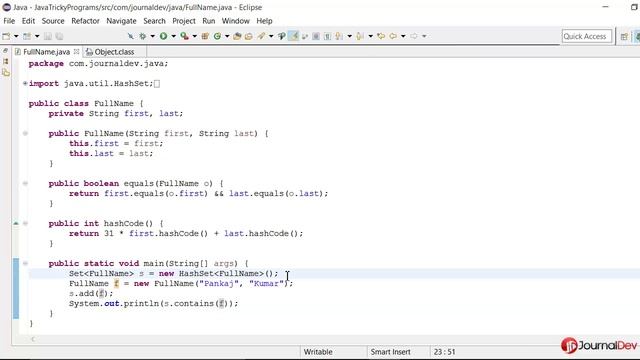
Task: Click the override marker beside hashCode
Action: click(x=16, y=223)
